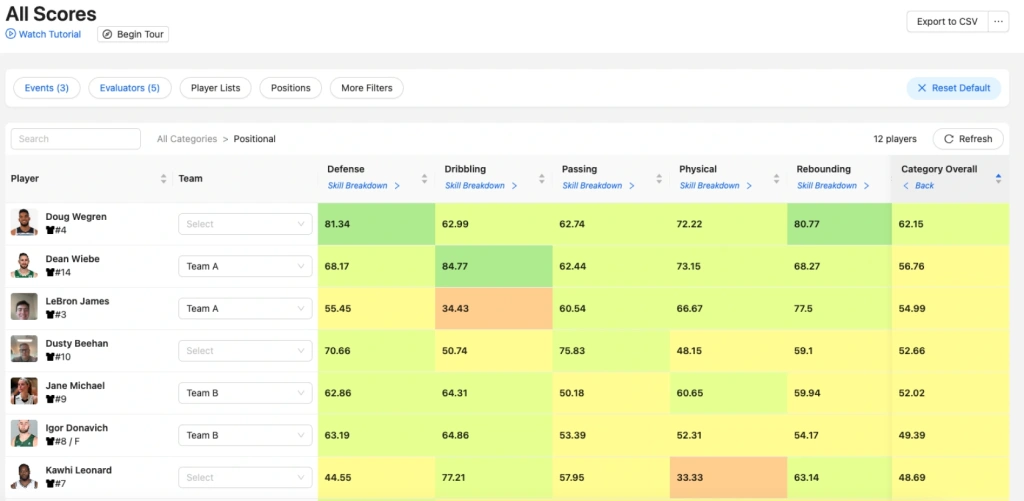Sort by Defense column arrows

pos(424,179)
